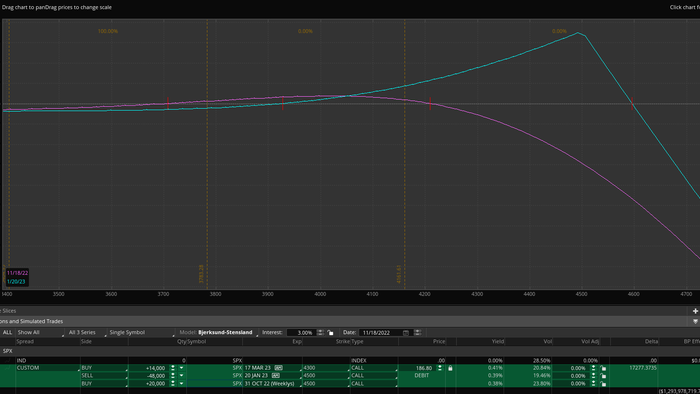The image size is (700, 394).
Task: Click the price stepper next to 186.80
Action: point(440,368)
